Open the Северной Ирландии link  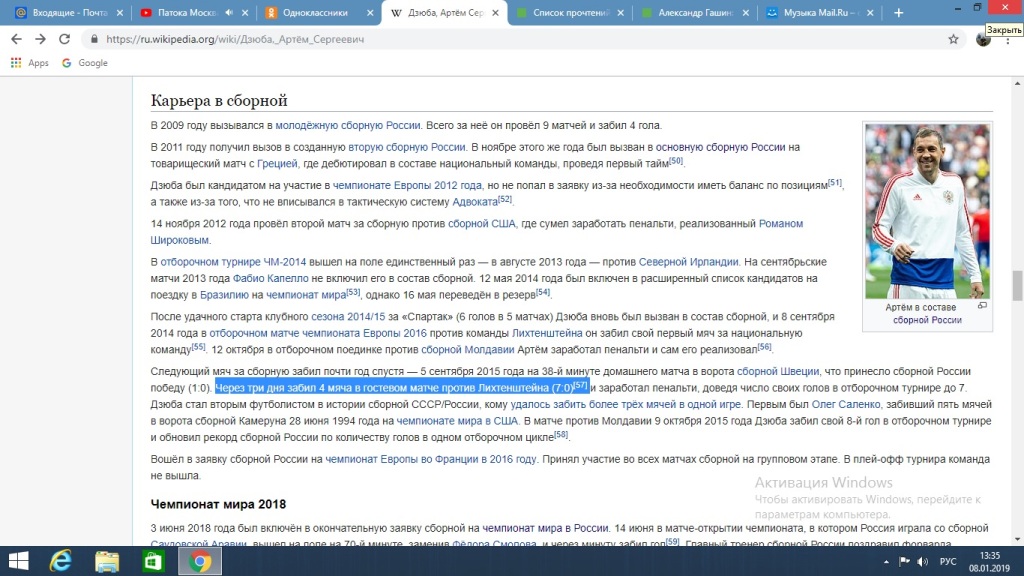(688, 262)
